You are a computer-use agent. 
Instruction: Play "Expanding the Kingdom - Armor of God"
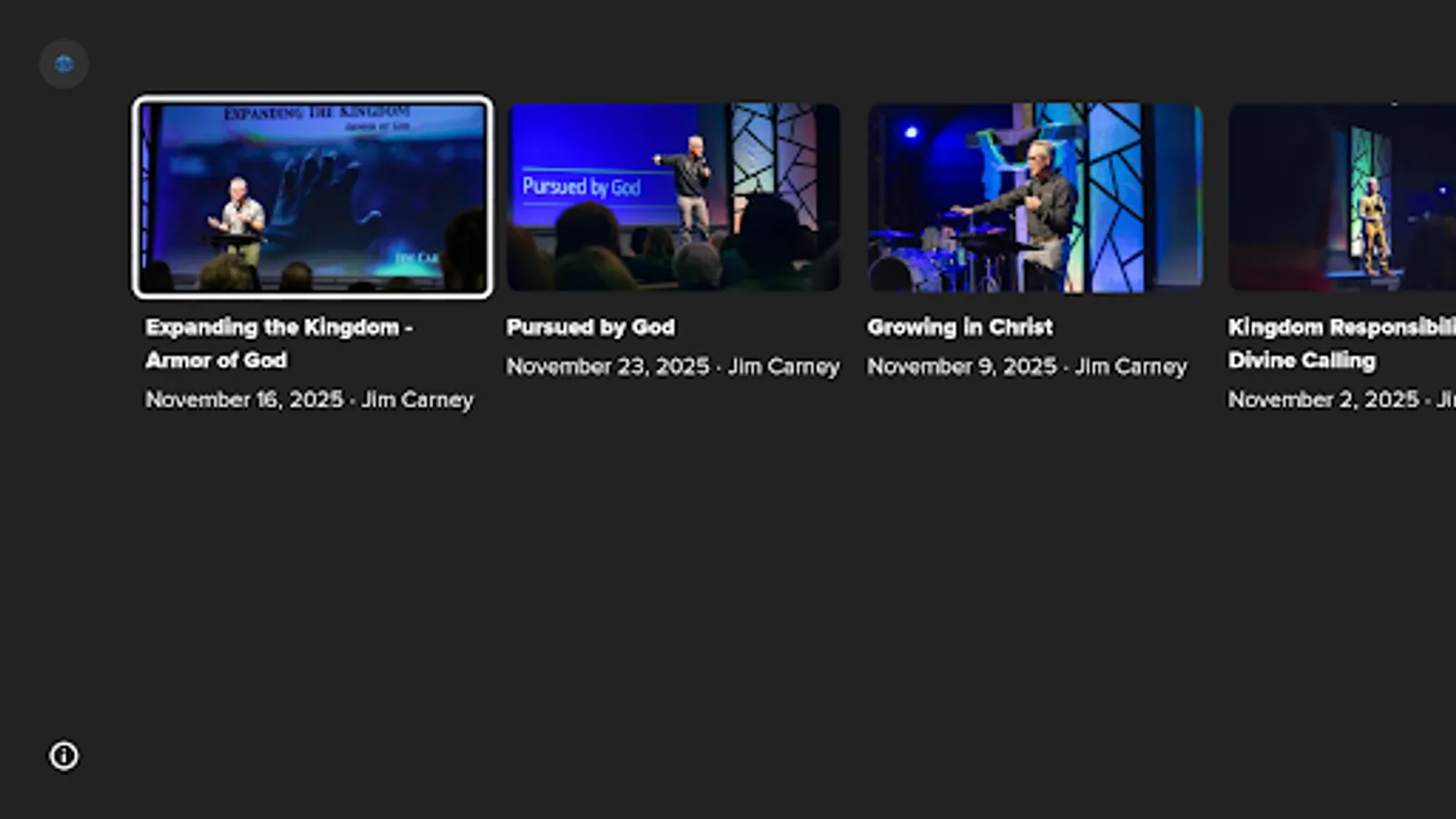pos(312,197)
